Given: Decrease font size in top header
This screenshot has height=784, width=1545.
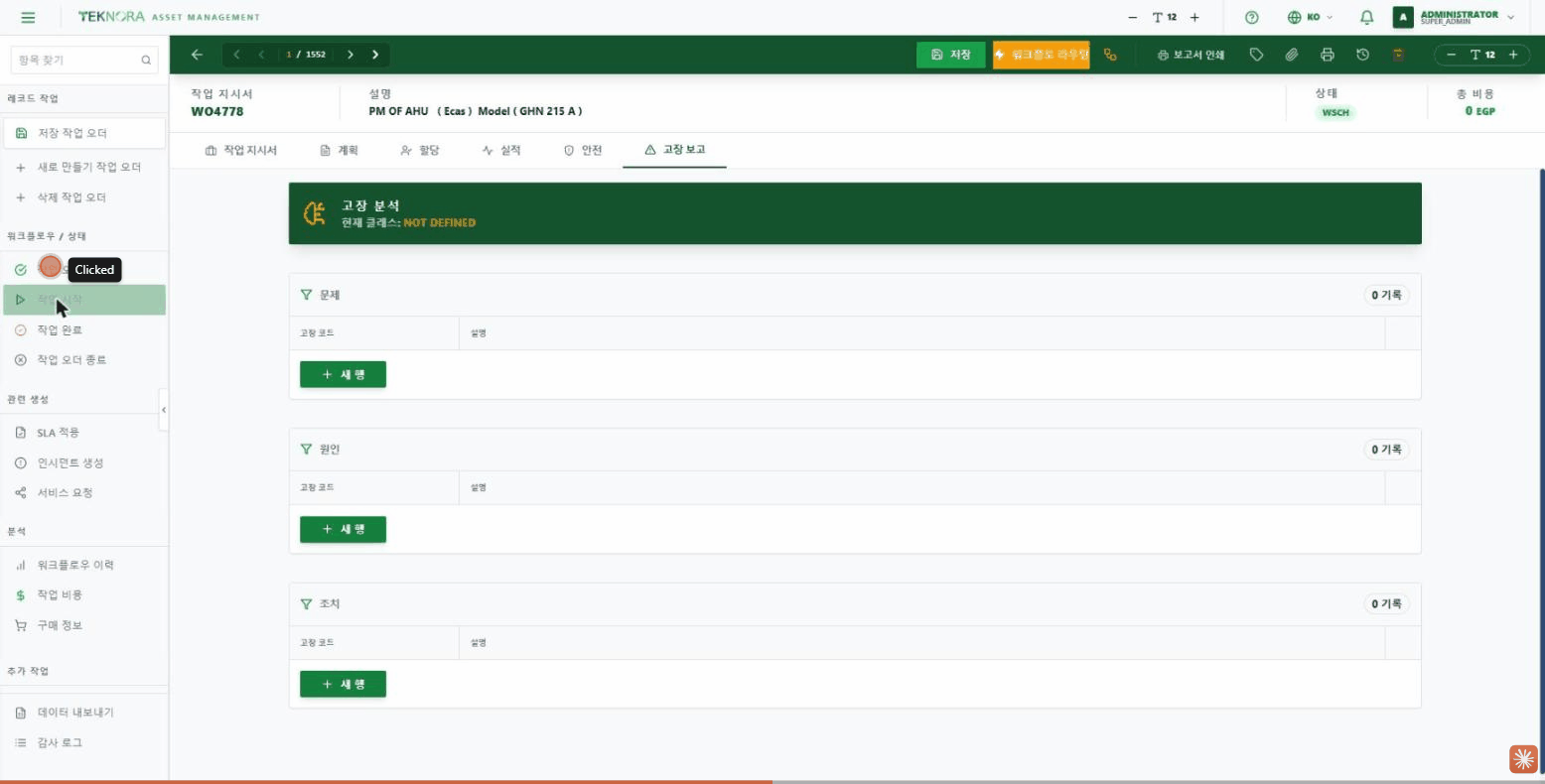Looking at the screenshot, I should point(1133,17).
